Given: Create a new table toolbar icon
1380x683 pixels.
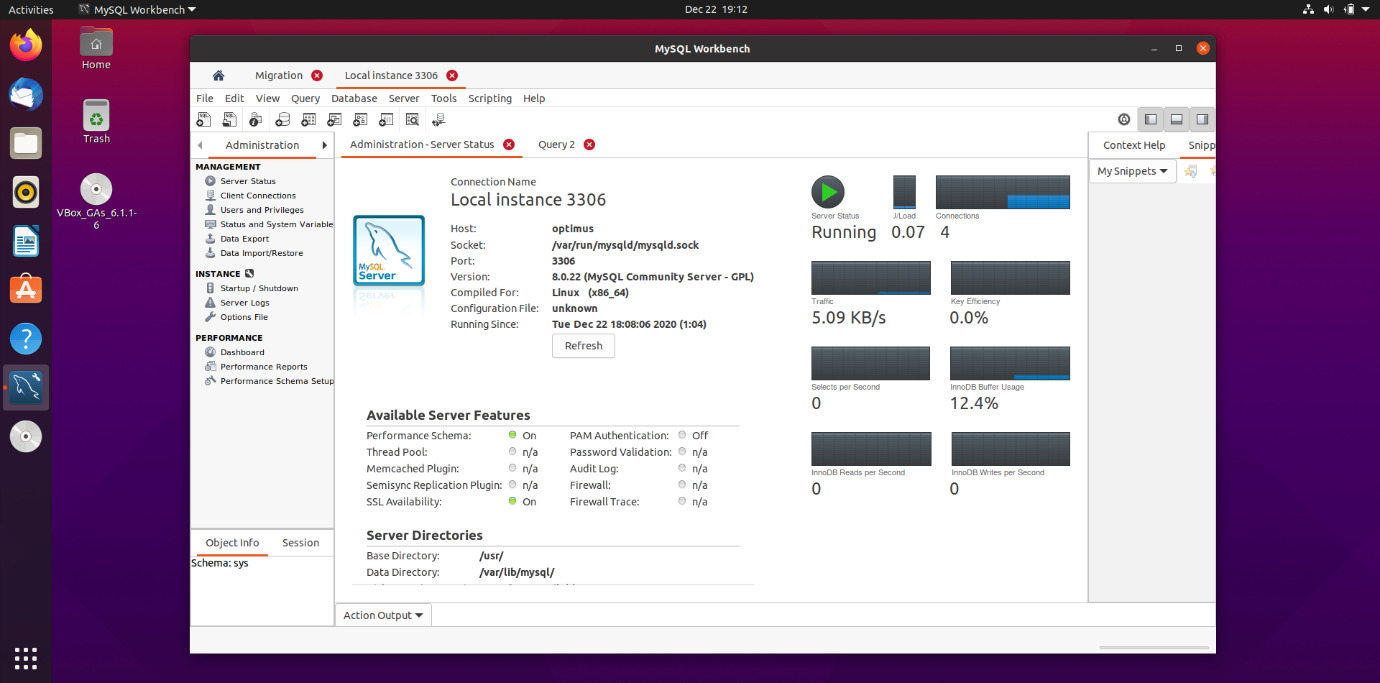Looking at the screenshot, I should coord(308,120).
